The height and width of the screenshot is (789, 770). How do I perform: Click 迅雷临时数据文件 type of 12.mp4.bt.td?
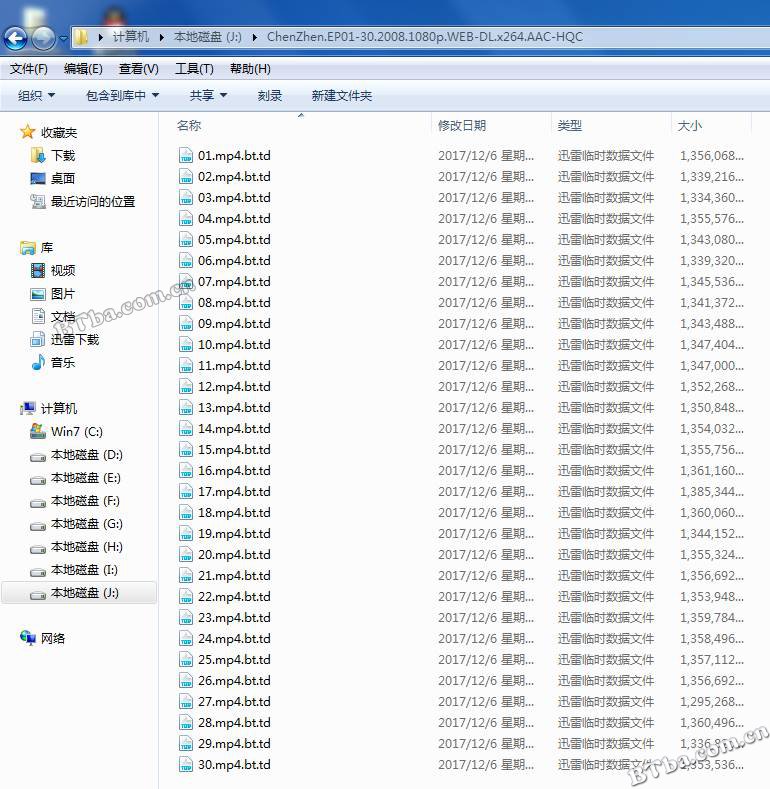tap(606, 386)
